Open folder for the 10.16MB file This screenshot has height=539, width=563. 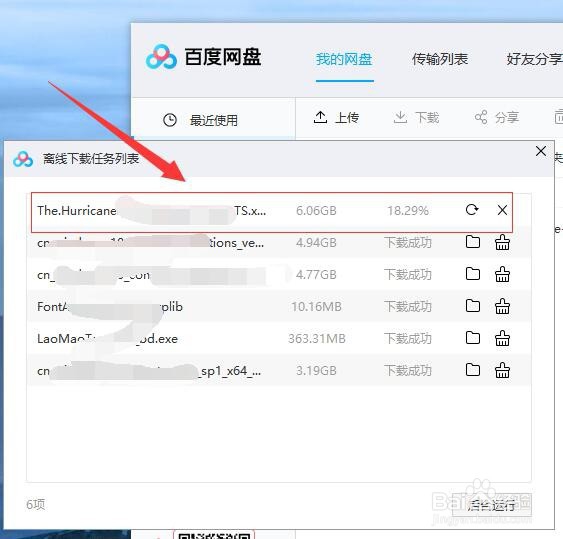[473, 306]
